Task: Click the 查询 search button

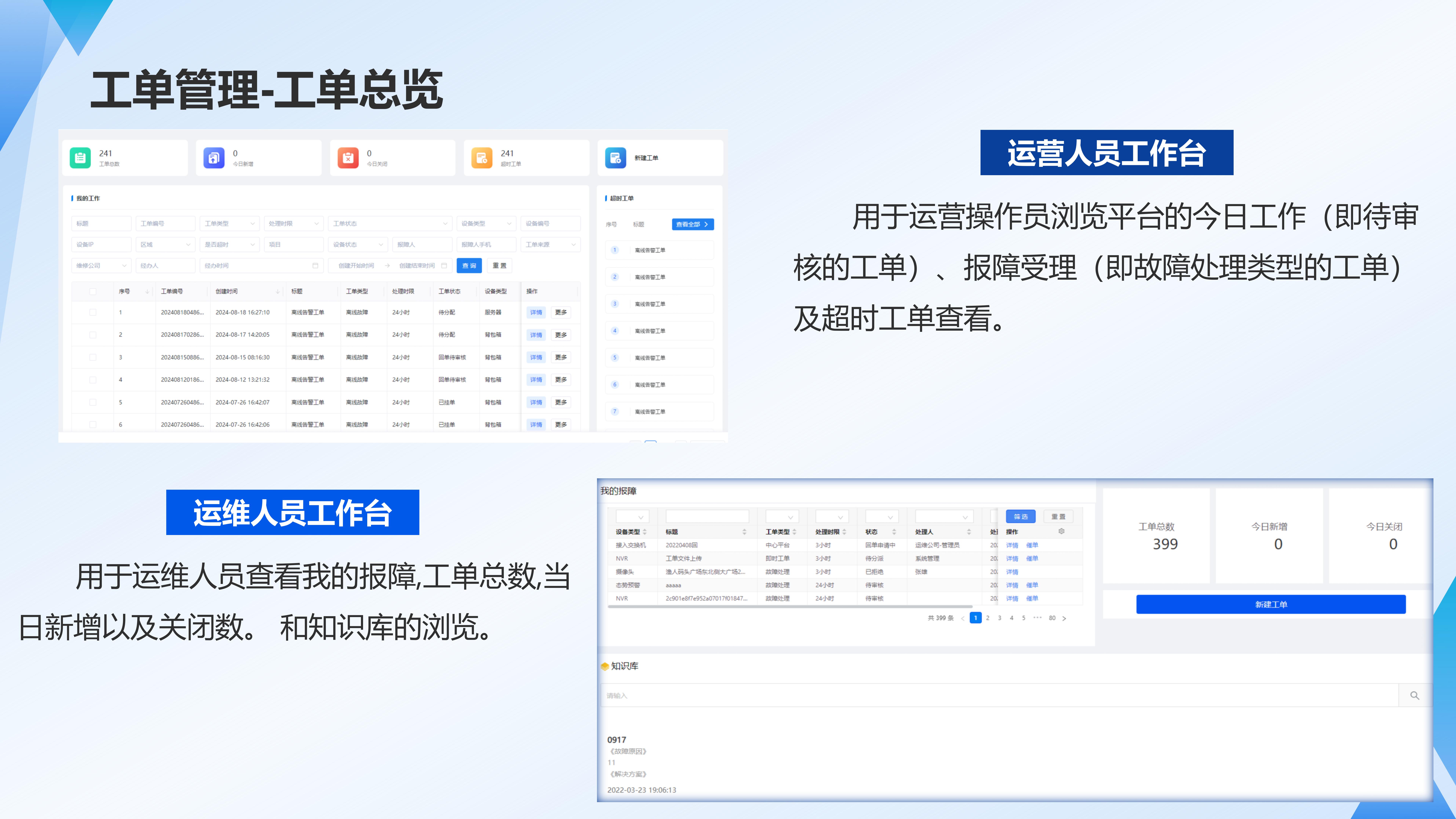Action: pyautogui.click(x=469, y=266)
